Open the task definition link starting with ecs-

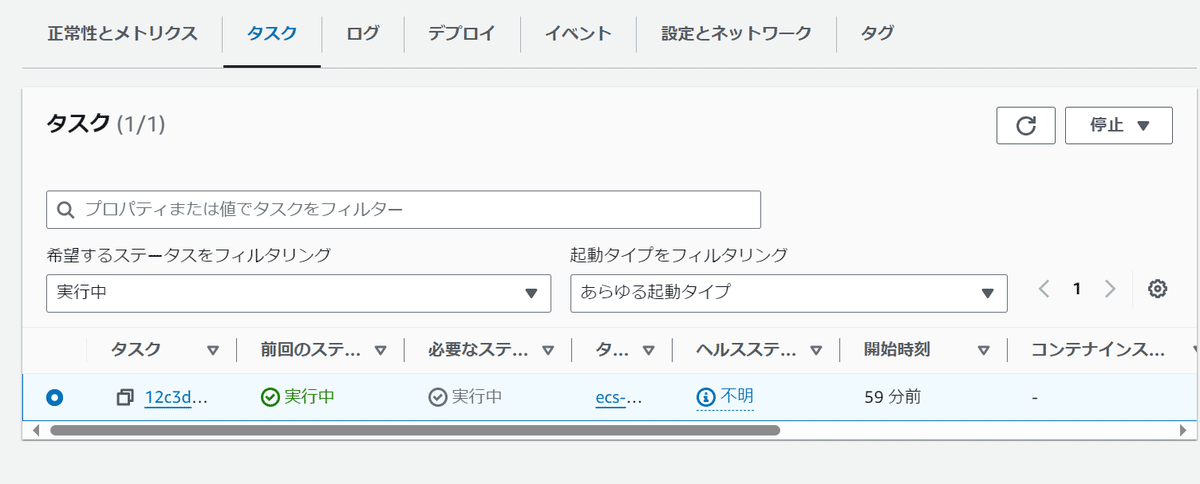pyautogui.click(x=618, y=397)
